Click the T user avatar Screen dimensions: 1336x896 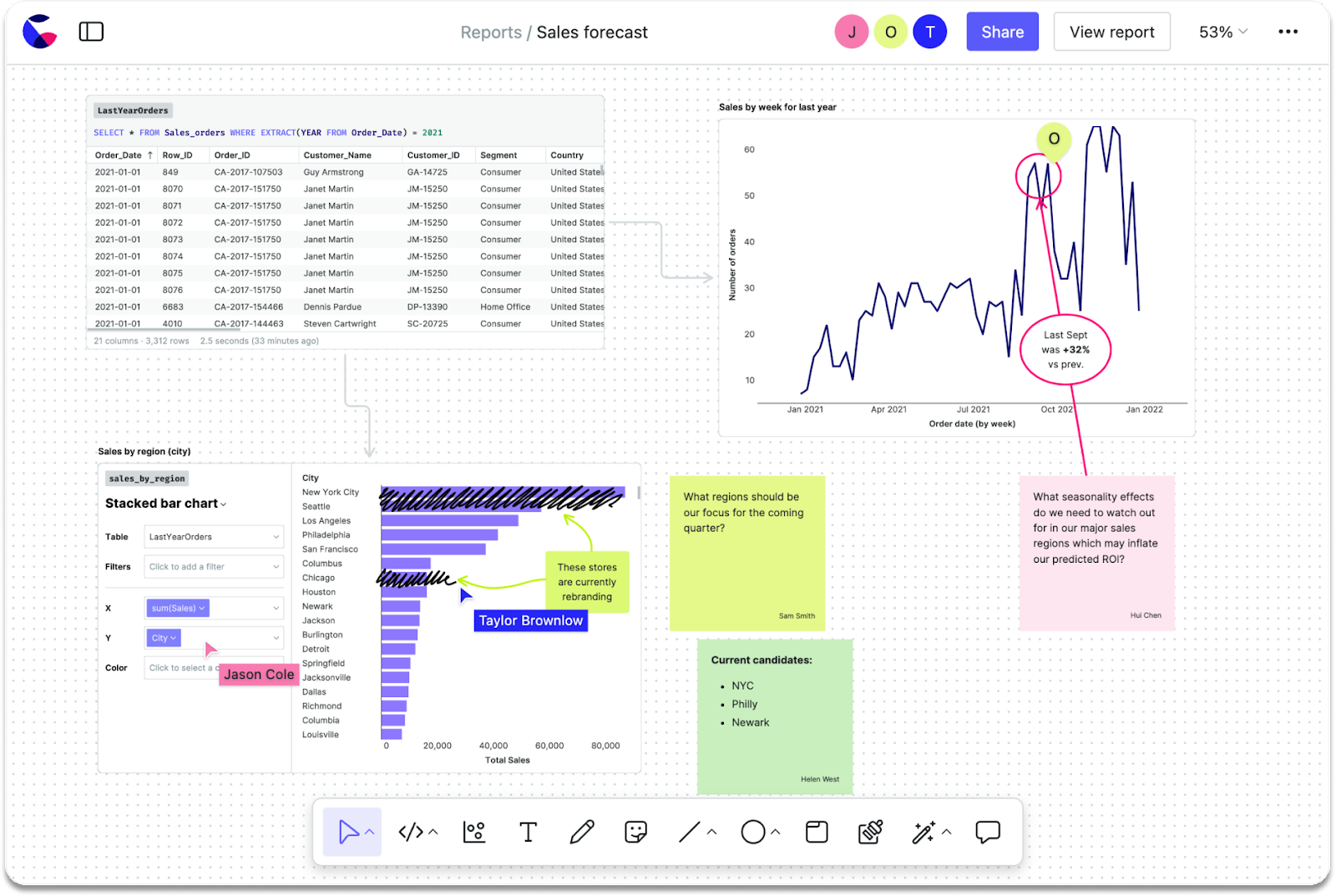pyautogui.click(x=930, y=32)
